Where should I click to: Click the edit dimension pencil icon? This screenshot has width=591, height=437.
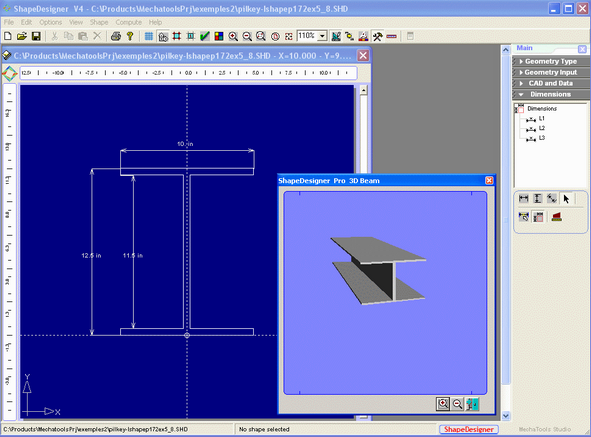point(524,216)
